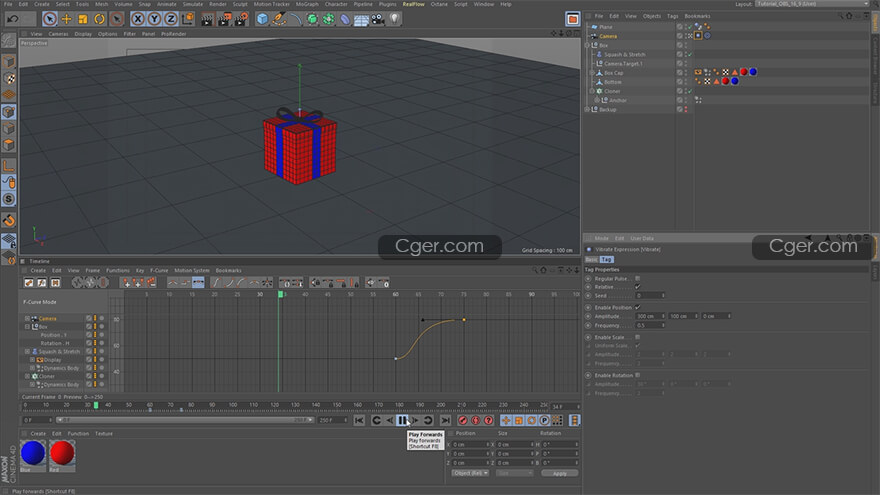
Task: Toggle the X axis lock
Action: pyautogui.click(x=138, y=19)
